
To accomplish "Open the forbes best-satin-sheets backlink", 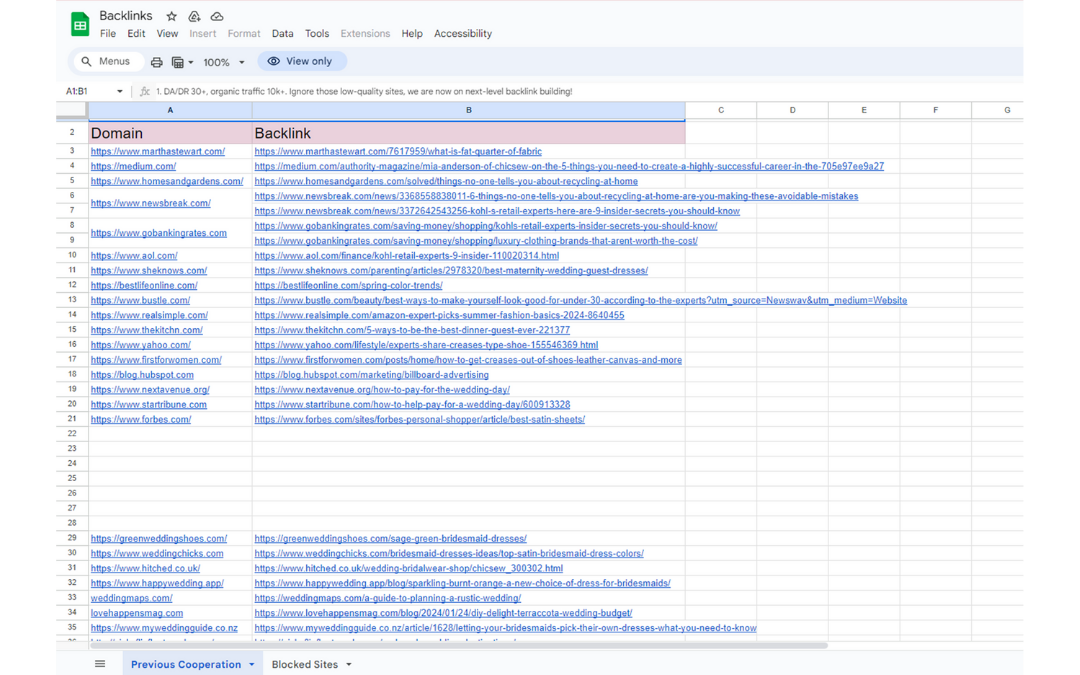I will (419, 419).
